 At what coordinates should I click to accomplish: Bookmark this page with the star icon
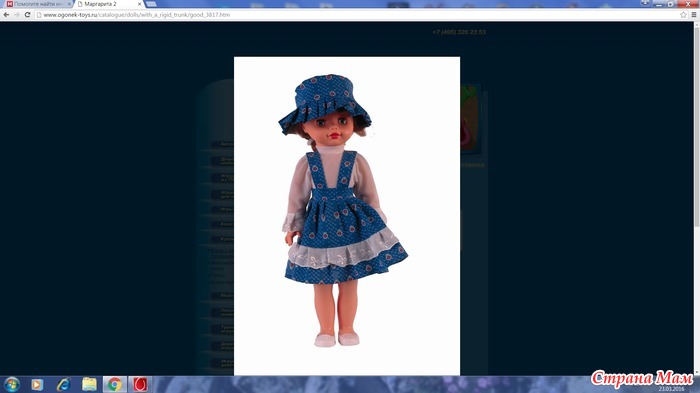[x=683, y=15]
